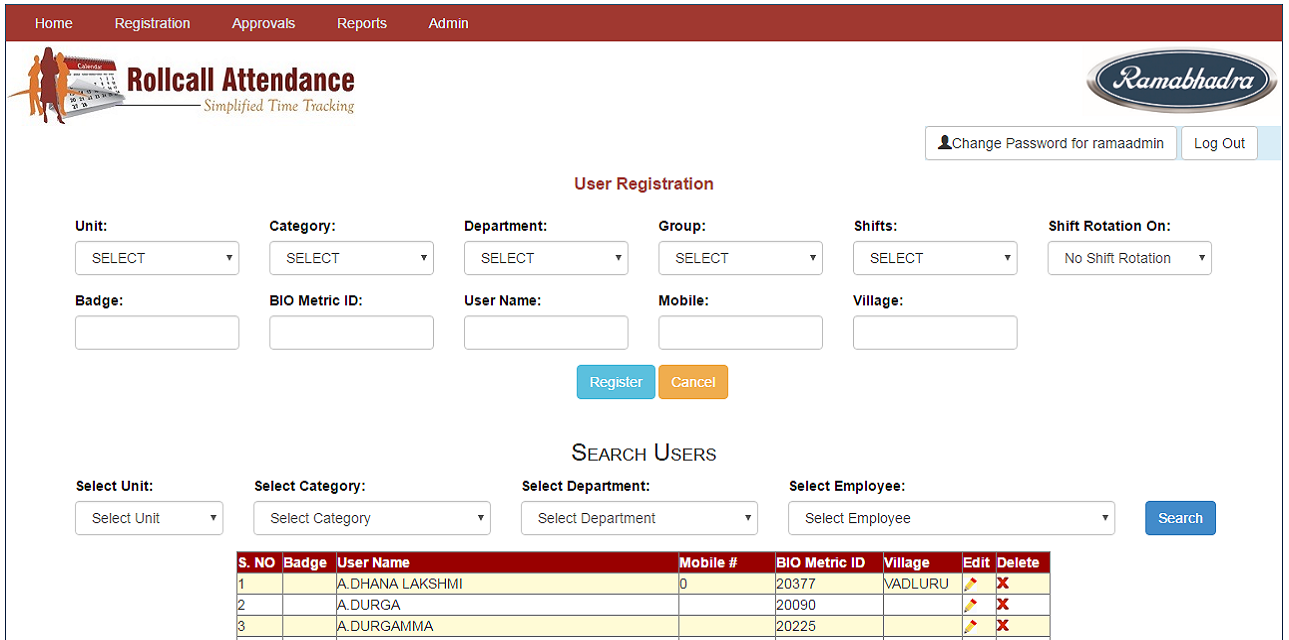
Task: Expand the Select Department search dropdown
Action: [x=639, y=518]
